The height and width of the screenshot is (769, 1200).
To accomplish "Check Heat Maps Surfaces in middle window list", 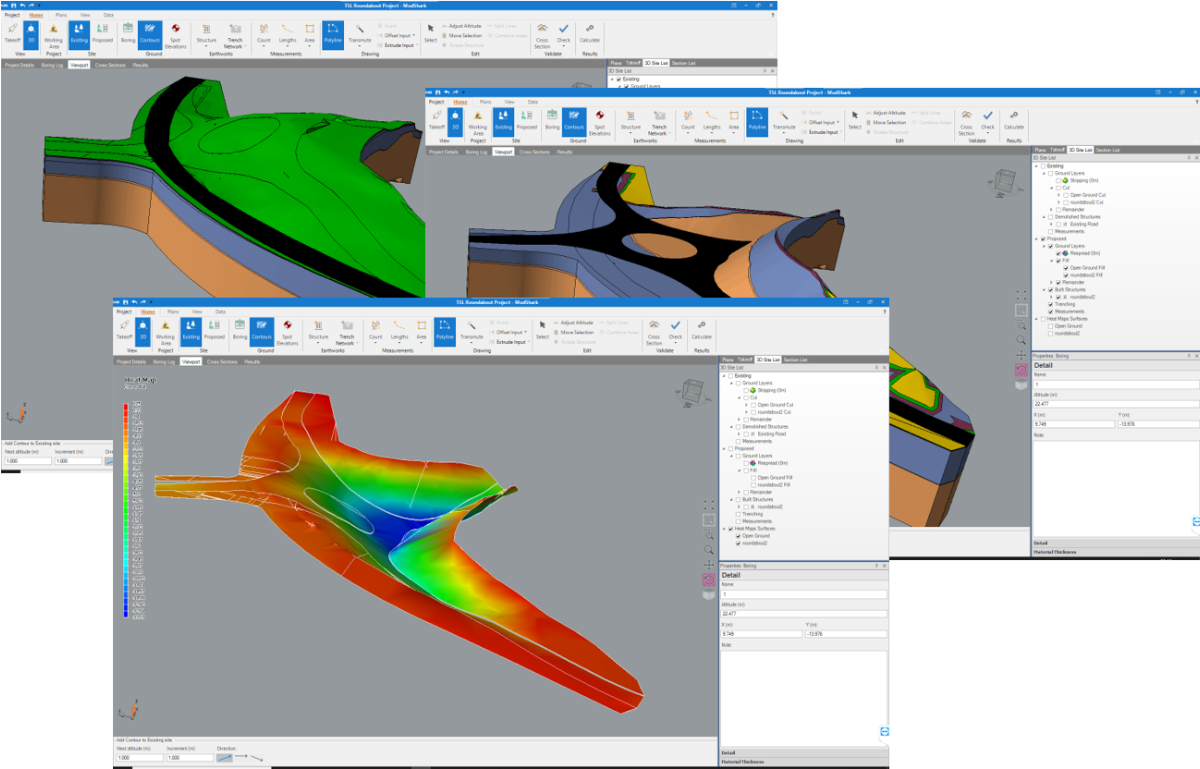I will (1044, 318).
